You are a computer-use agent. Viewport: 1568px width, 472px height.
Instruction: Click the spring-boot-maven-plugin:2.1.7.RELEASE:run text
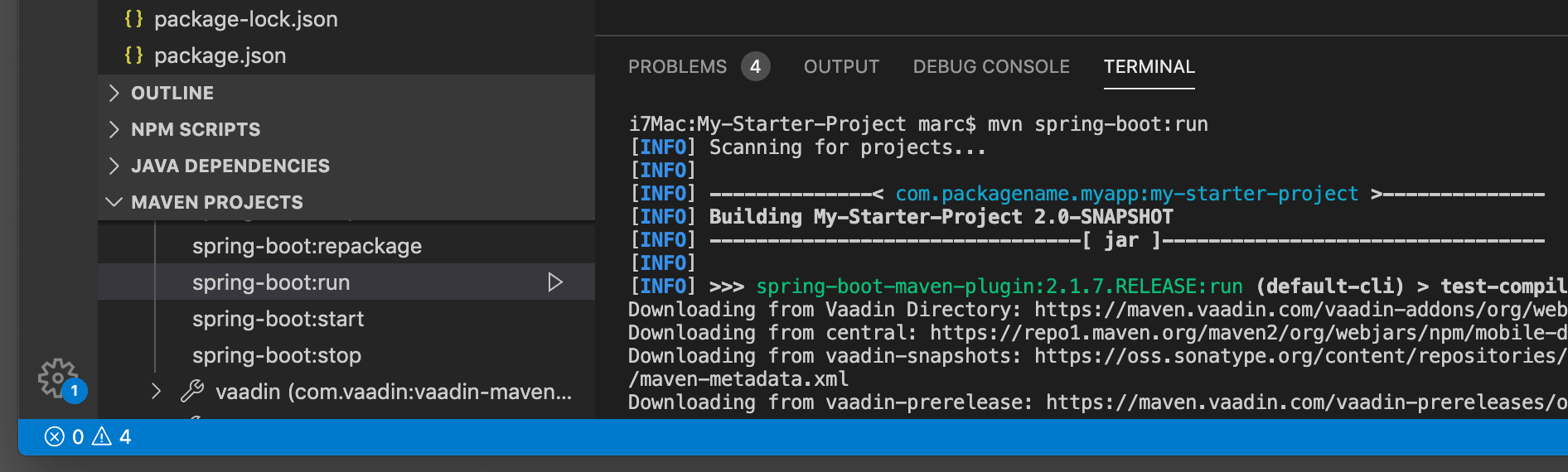point(999,287)
